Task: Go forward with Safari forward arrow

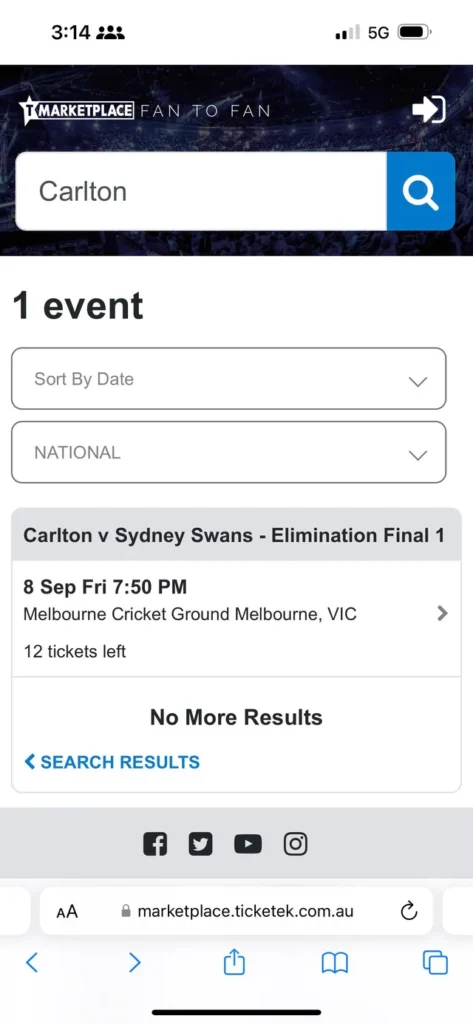Action: point(134,963)
